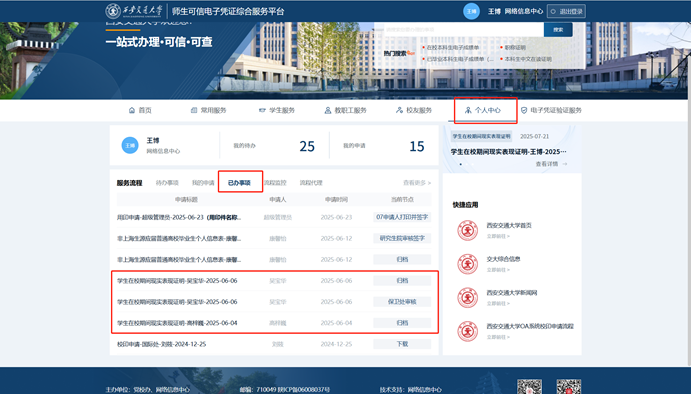The image size is (691, 394).
Task: Click the 2025-07-21 date on notice card
Action: [x=535, y=137]
